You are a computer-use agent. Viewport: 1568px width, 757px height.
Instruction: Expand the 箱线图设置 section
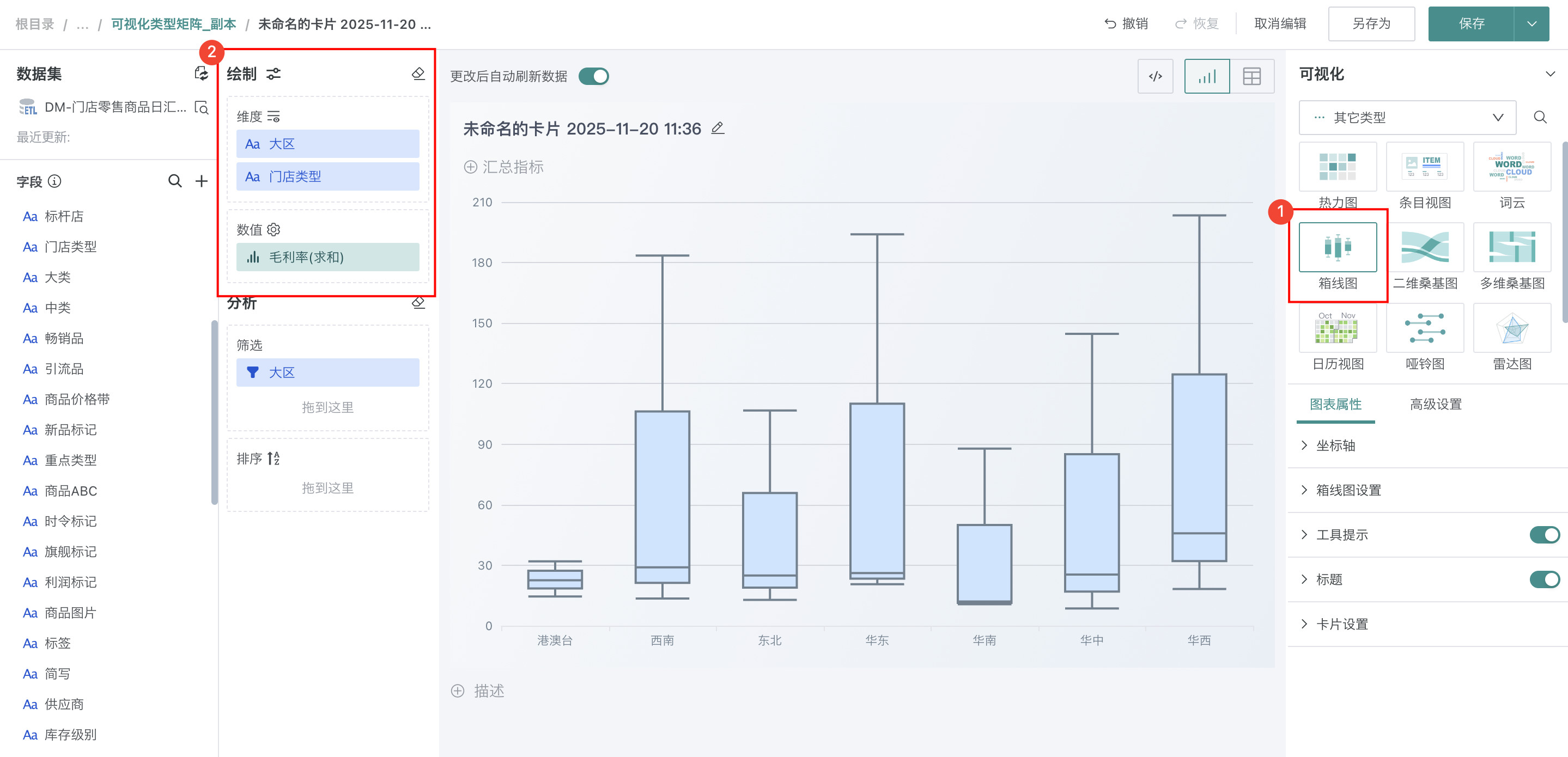pos(1348,491)
